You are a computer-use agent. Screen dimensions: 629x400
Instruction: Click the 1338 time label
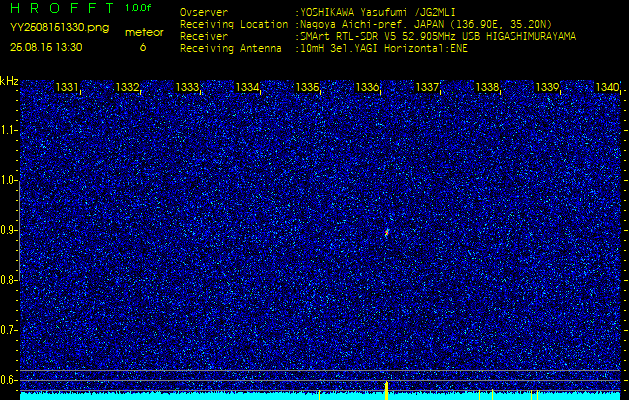point(487,87)
